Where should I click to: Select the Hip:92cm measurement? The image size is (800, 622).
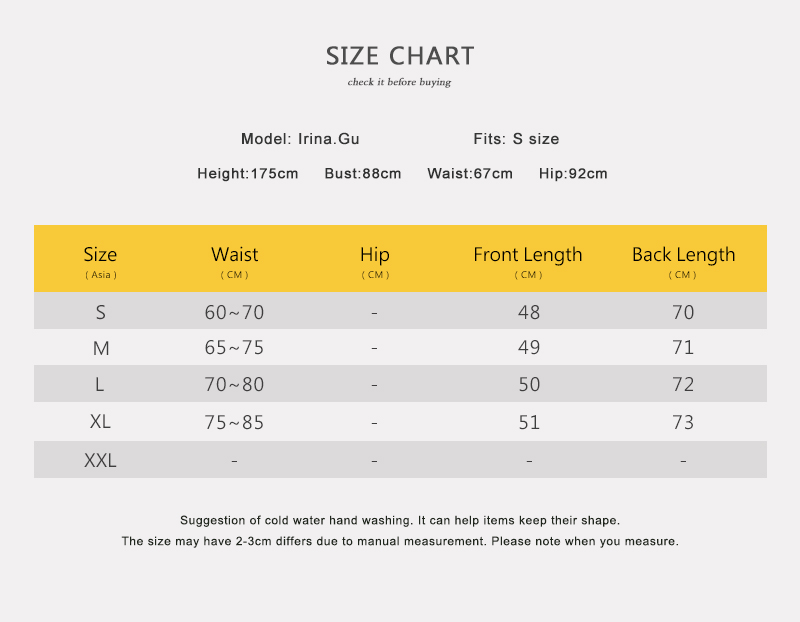tap(573, 174)
